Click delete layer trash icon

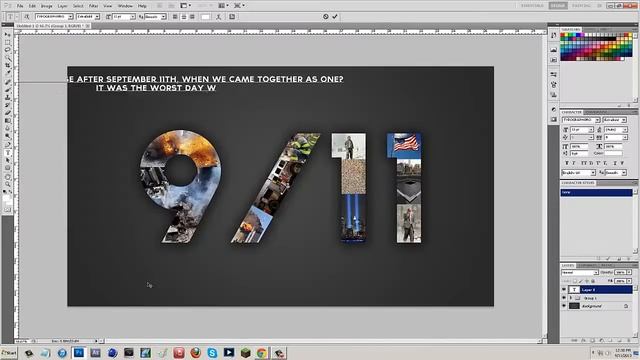(629, 340)
